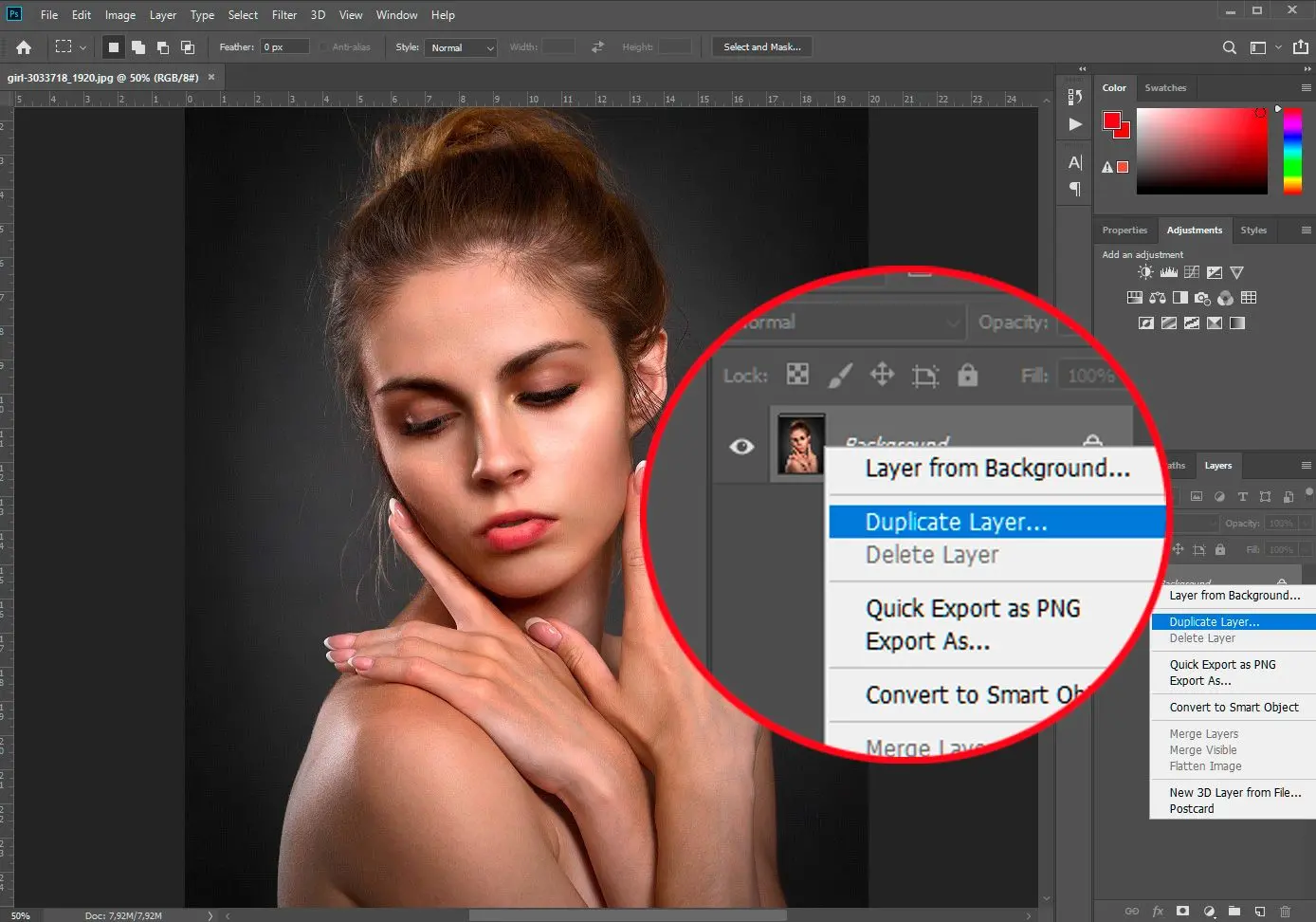
Task: Open the Filter menu
Action: tap(283, 14)
